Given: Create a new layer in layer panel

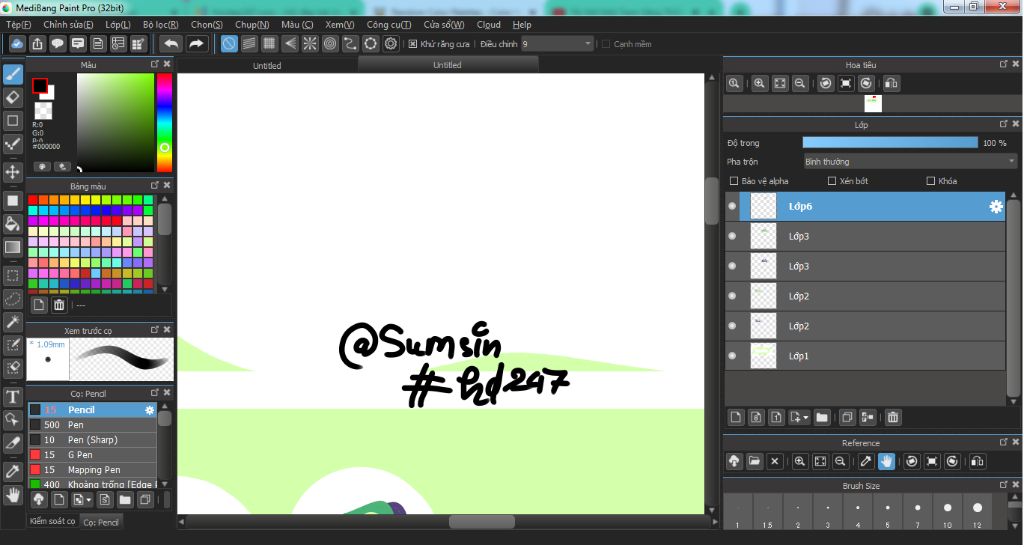Looking at the screenshot, I should [x=736, y=417].
